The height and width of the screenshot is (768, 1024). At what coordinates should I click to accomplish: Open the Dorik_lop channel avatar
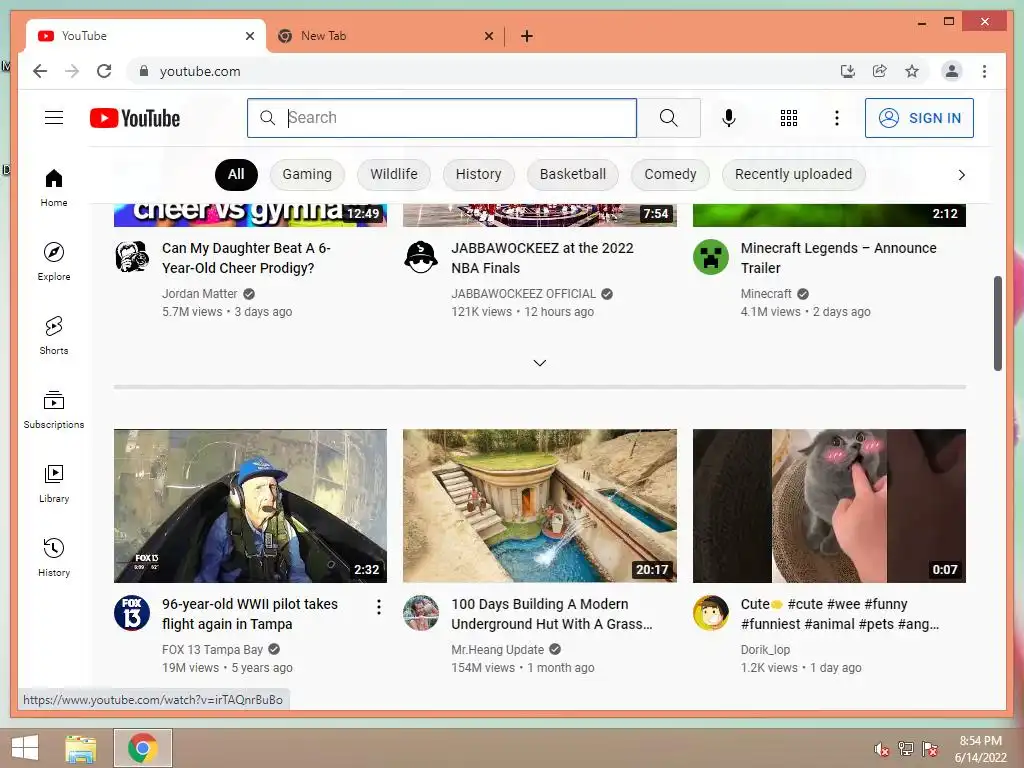click(711, 613)
